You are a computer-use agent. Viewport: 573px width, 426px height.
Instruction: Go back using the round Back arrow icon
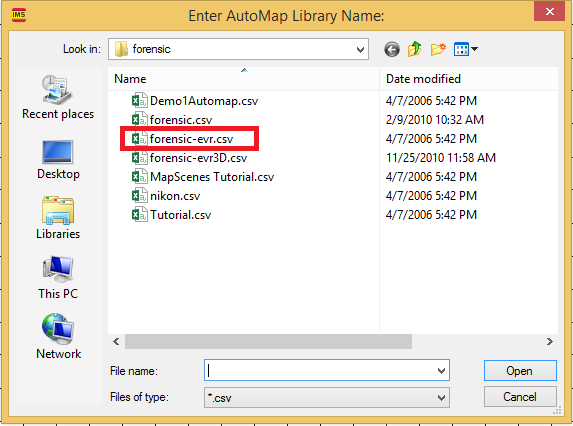[x=392, y=49]
